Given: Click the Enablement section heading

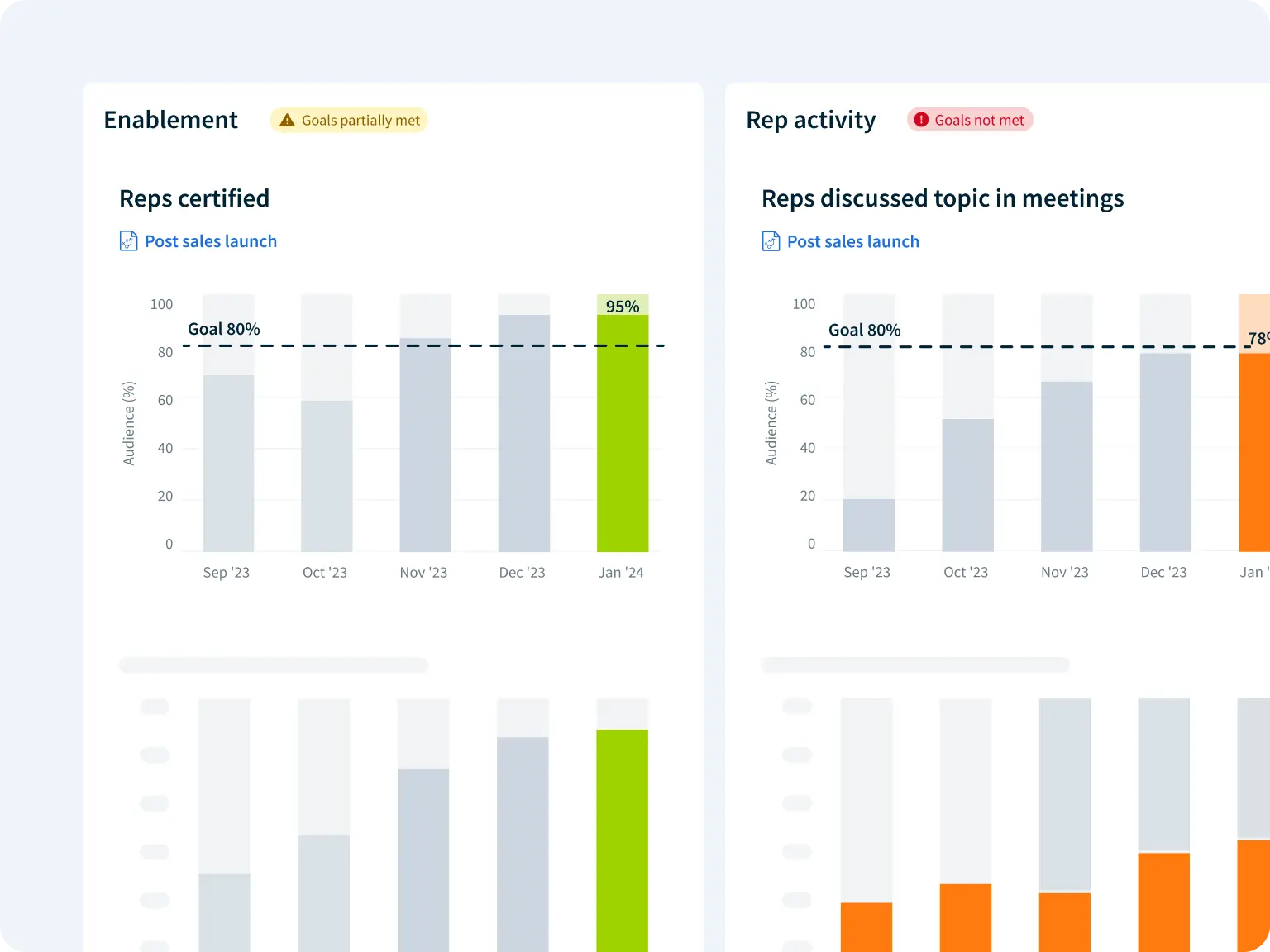Looking at the screenshot, I should point(171,120).
